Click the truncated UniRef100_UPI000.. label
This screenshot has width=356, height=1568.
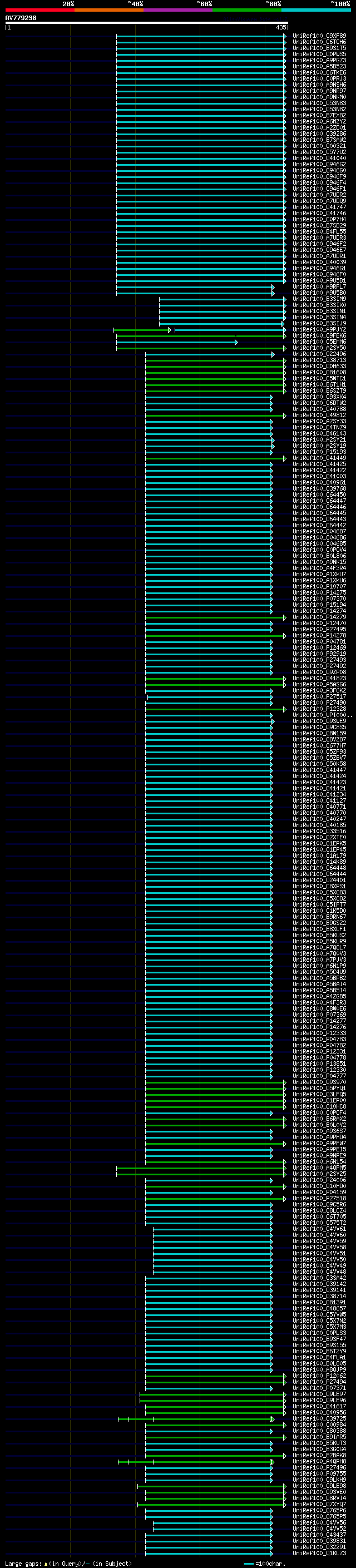(x=322, y=715)
